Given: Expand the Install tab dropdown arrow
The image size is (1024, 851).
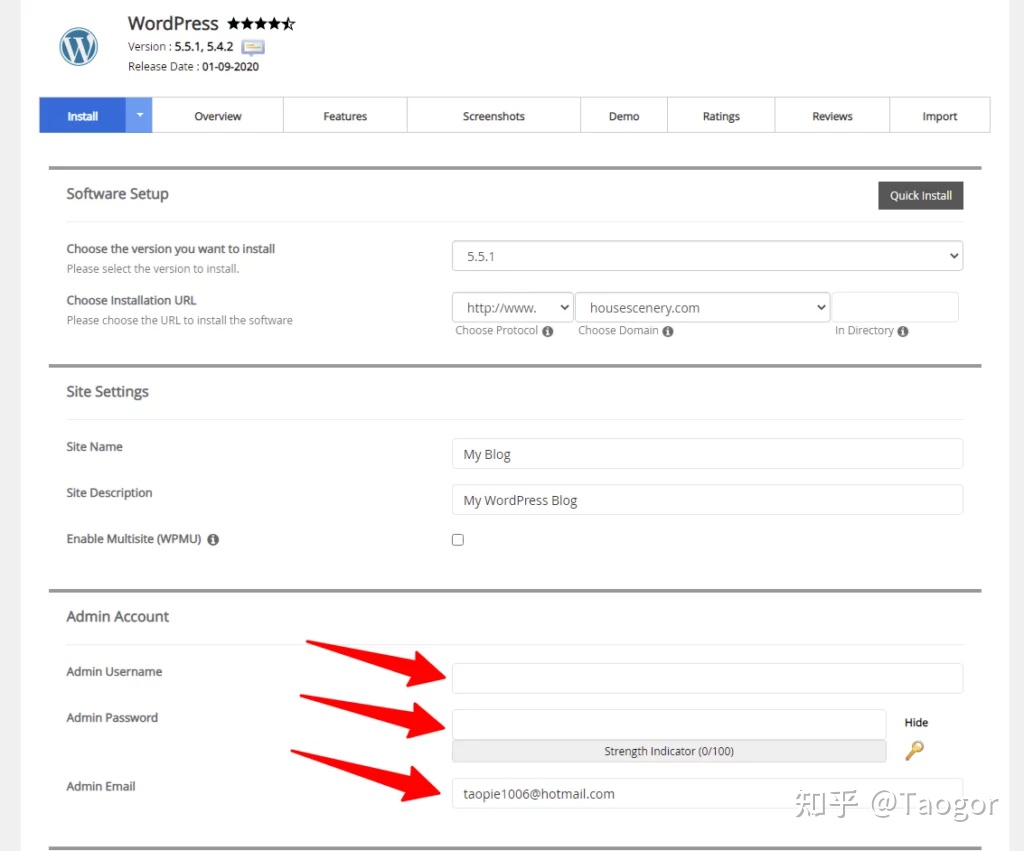Looking at the screenshot, I should click(139, 115).
